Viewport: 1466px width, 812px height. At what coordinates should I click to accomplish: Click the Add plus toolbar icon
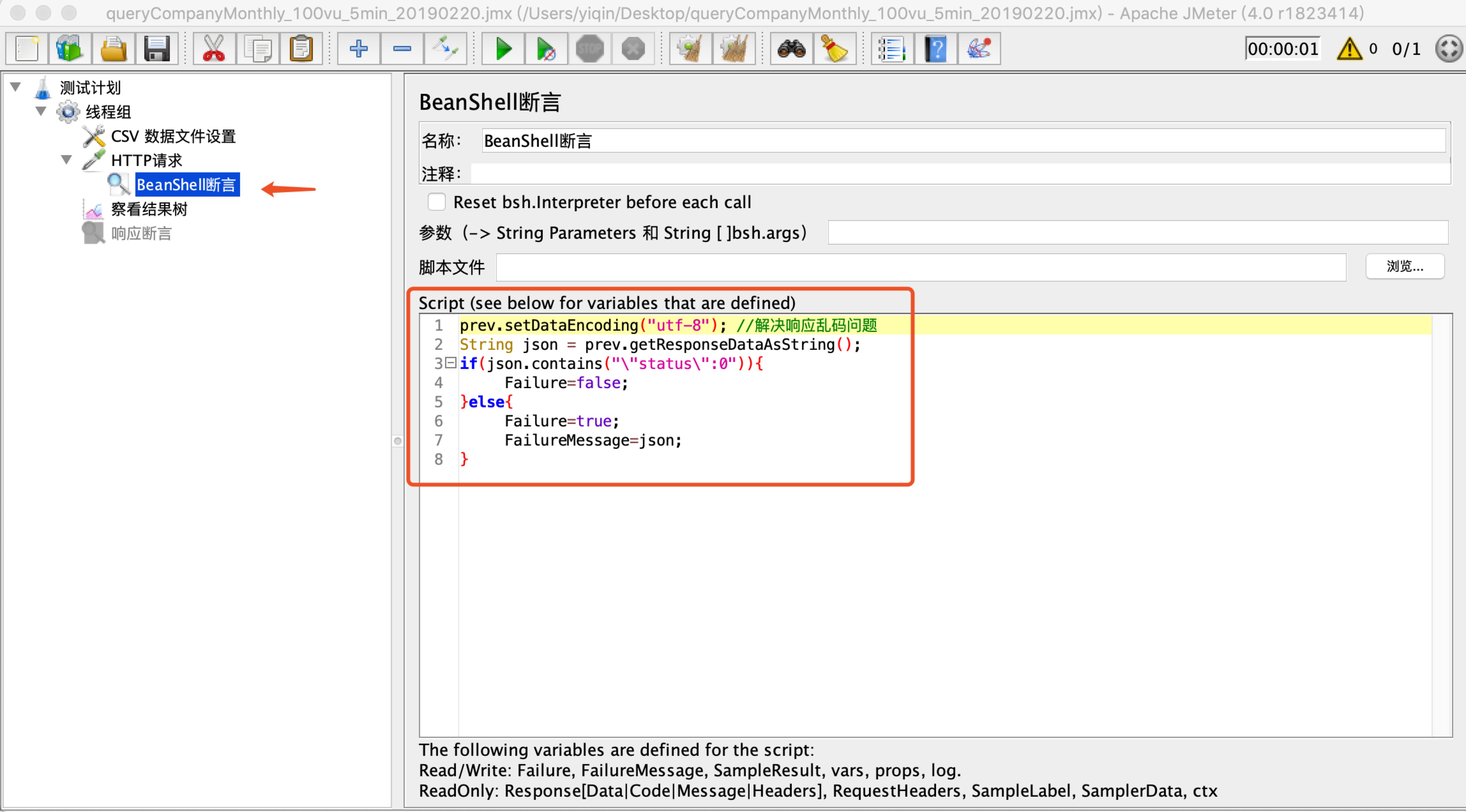pyautogui.click(x=359, y=49)
